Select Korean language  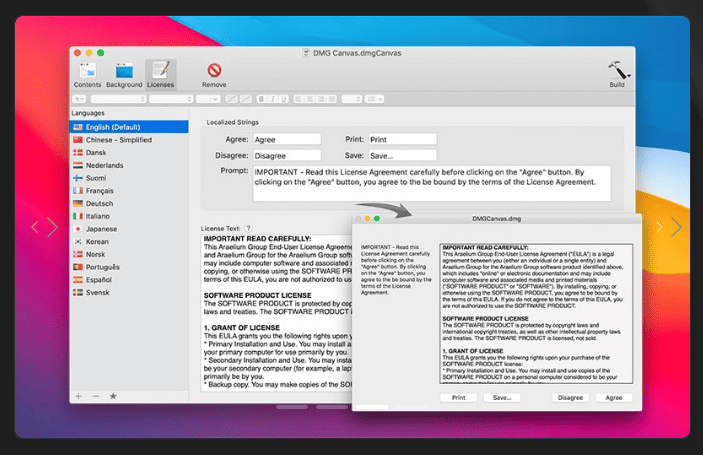click(x=129, y=242)
